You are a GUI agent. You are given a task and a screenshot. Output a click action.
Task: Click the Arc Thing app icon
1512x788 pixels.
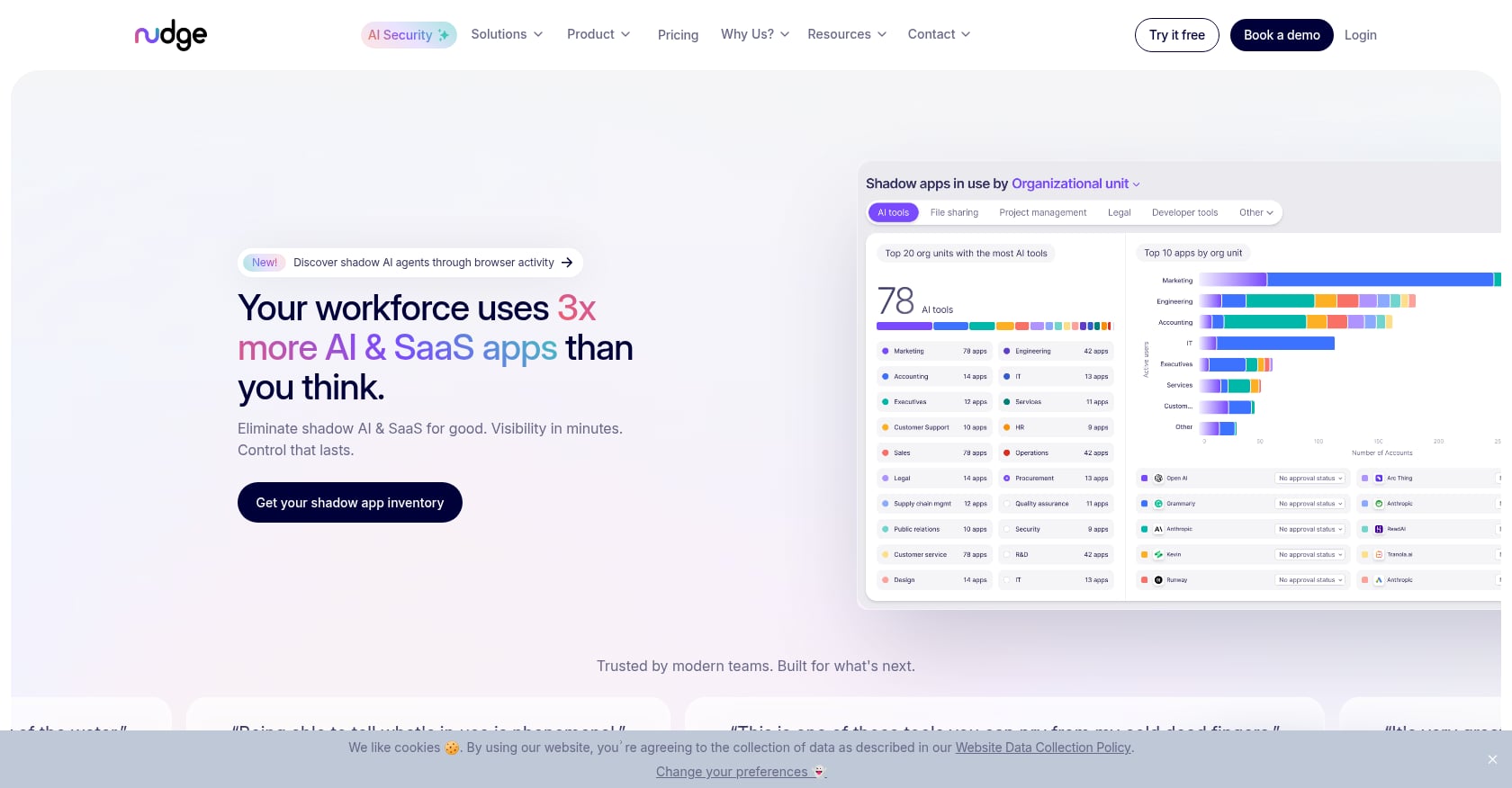(1379, 479)
